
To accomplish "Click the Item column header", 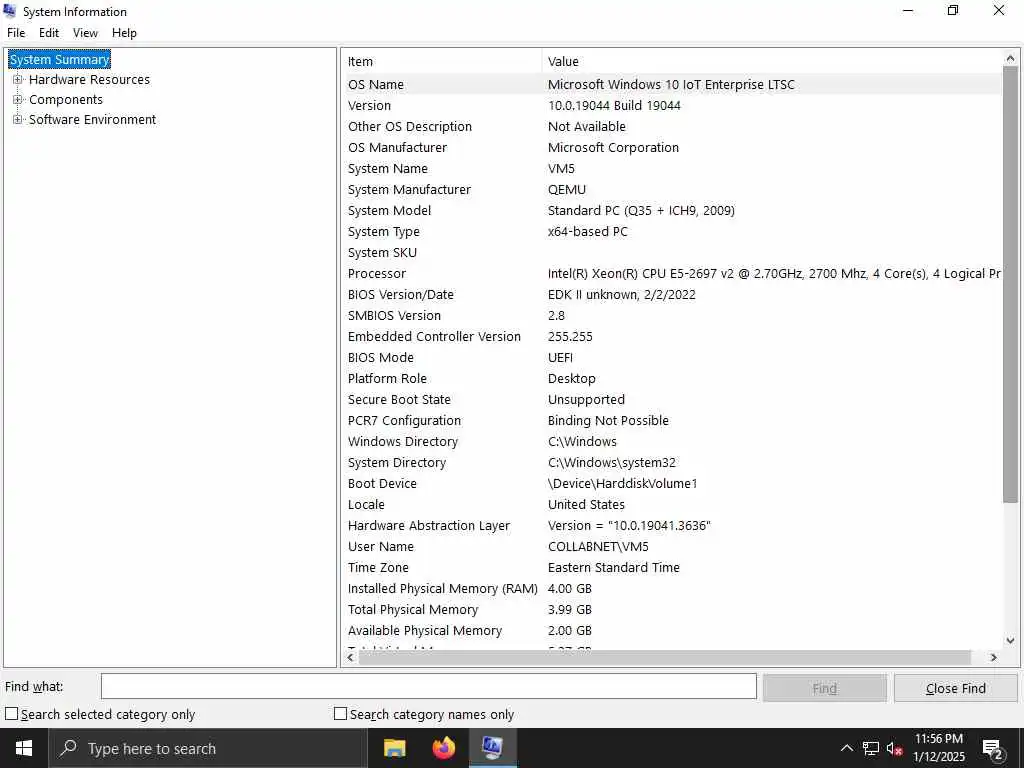I will [x=442, y=61].
